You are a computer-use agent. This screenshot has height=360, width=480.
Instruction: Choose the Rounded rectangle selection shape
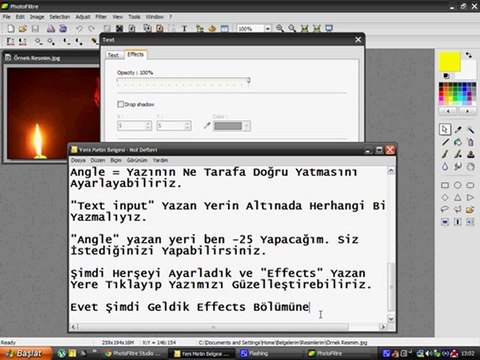pos(470,185)
